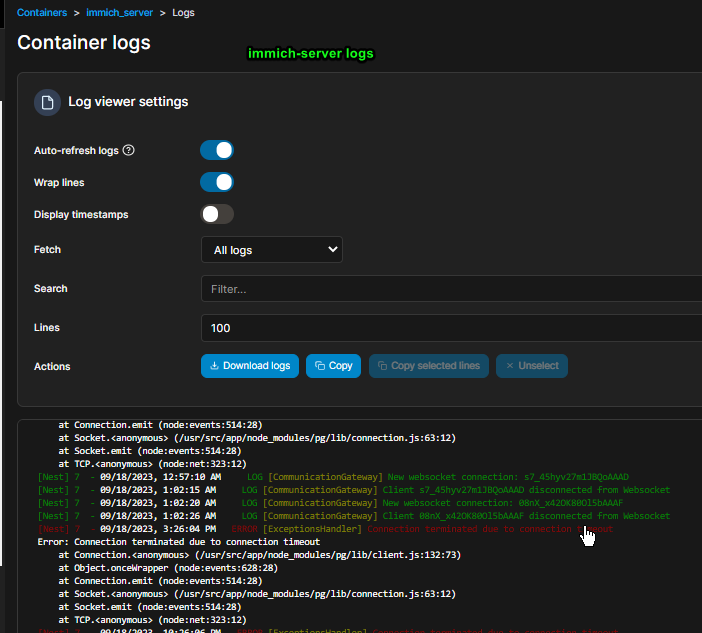The height and width of the screenshot is (633, 702).
Task: Open the immich_server breadcrumb link
Action: [x=119, y=13]
